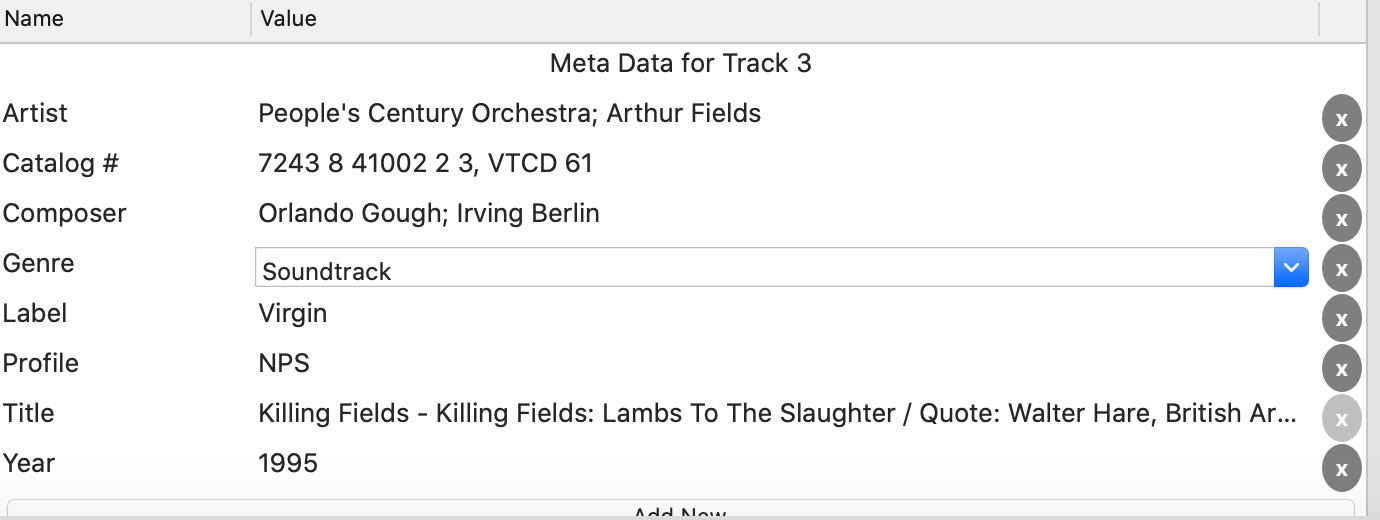Select the Title value Killing Fields
The image size is (1380, 520).
[x=777, y=414]
